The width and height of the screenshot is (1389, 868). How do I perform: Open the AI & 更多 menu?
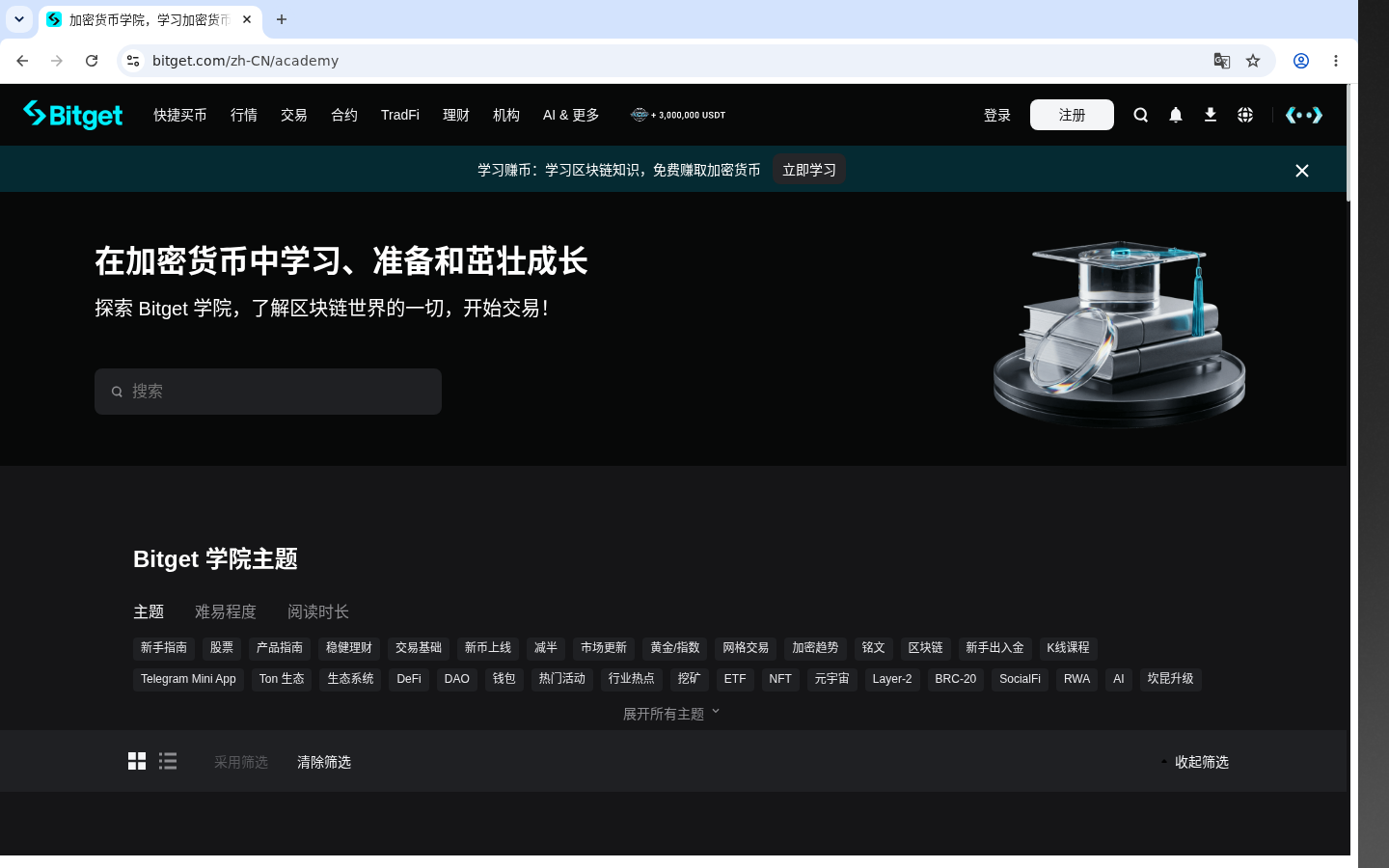click(x=571, y=115)
